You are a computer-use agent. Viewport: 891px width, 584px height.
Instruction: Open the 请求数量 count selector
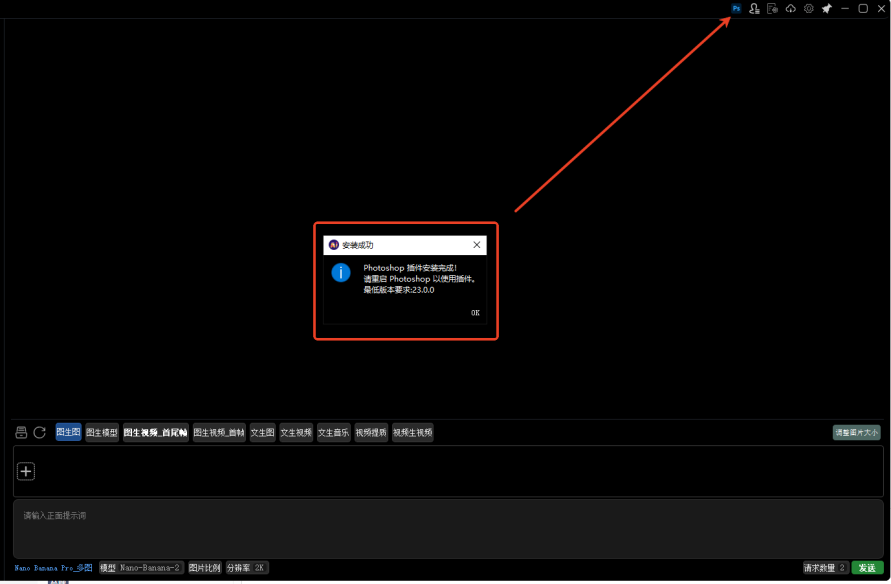pyautogui.click(x=826, y=568)
